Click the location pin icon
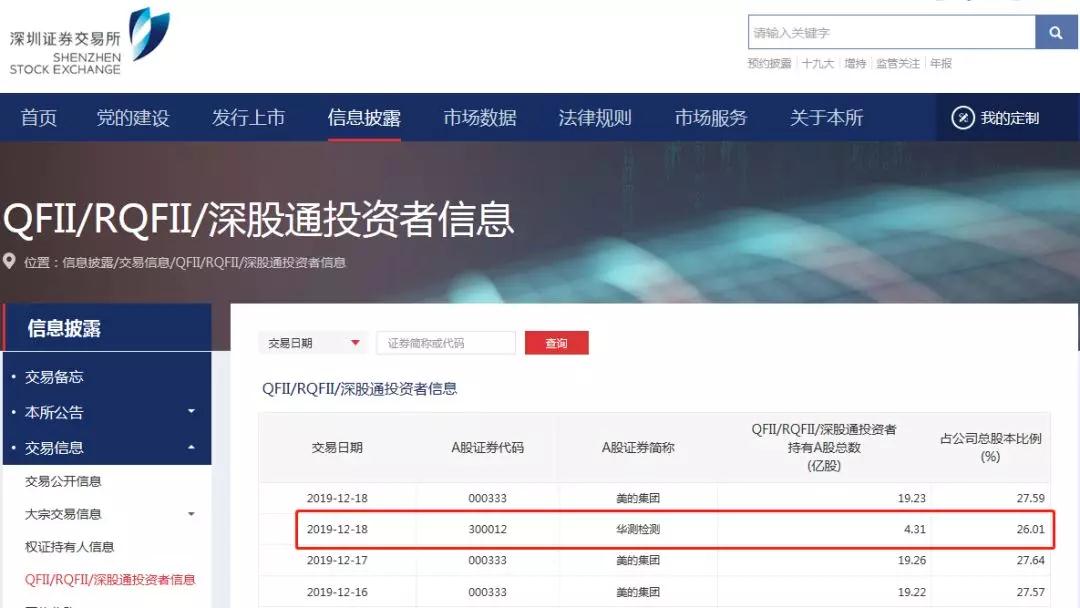Image resolution: width=1080 pixels, height=608 pixels. coord(9,262)
